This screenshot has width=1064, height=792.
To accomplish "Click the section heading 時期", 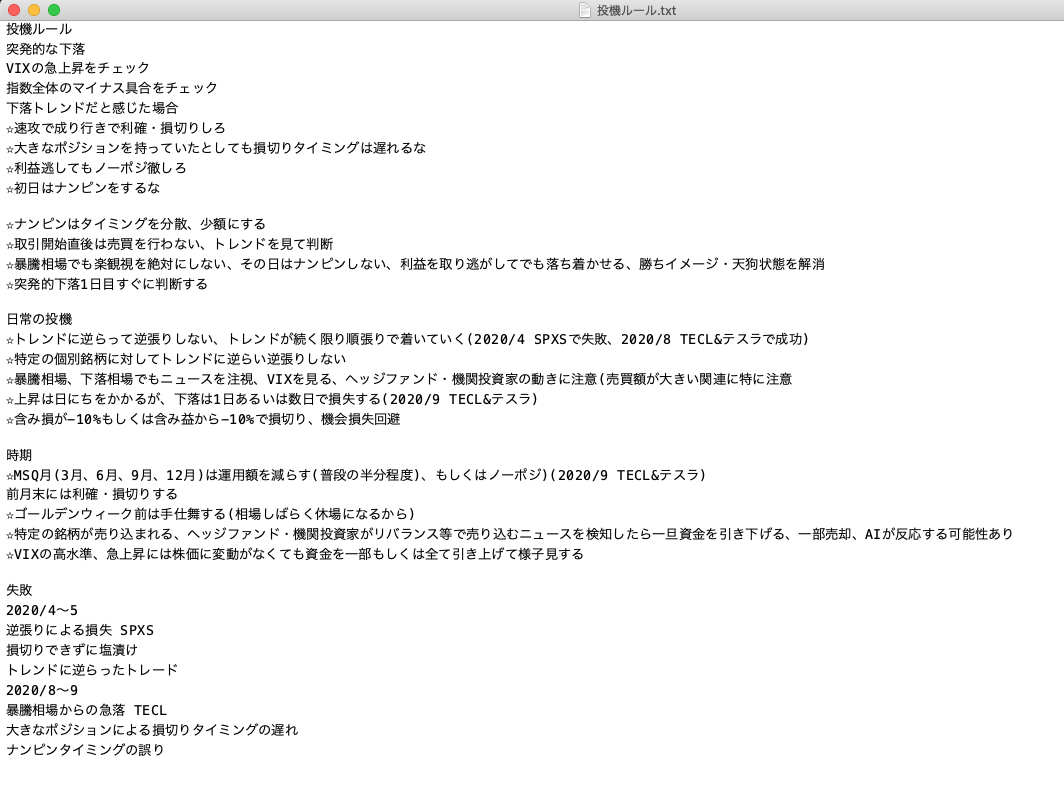I will [19, 455].
